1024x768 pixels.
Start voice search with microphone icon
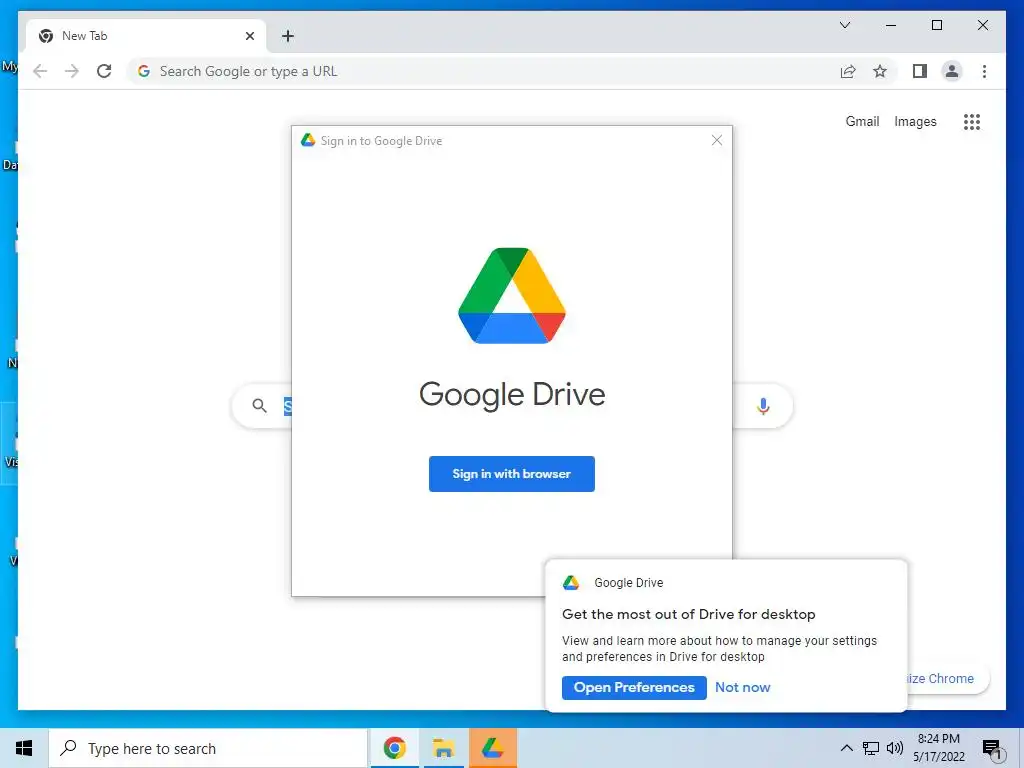[x=763, y=406]
